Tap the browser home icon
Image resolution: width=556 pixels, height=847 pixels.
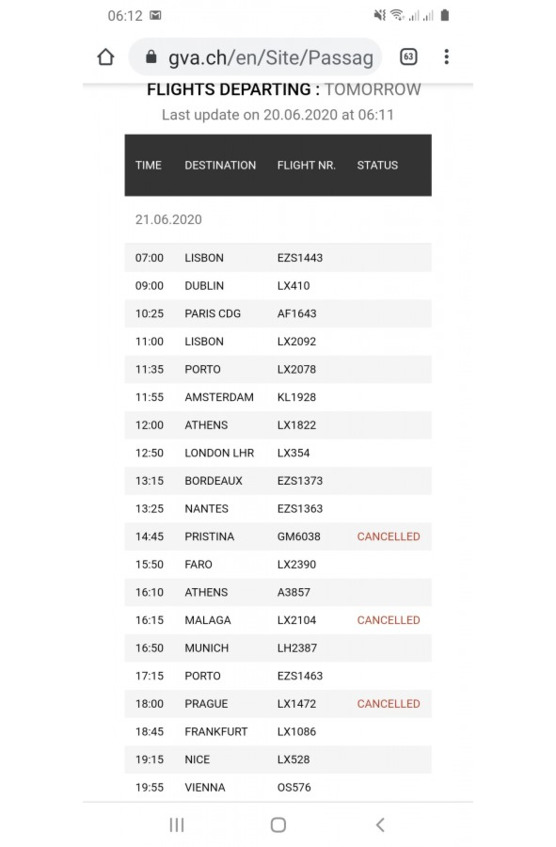point(106,57)
